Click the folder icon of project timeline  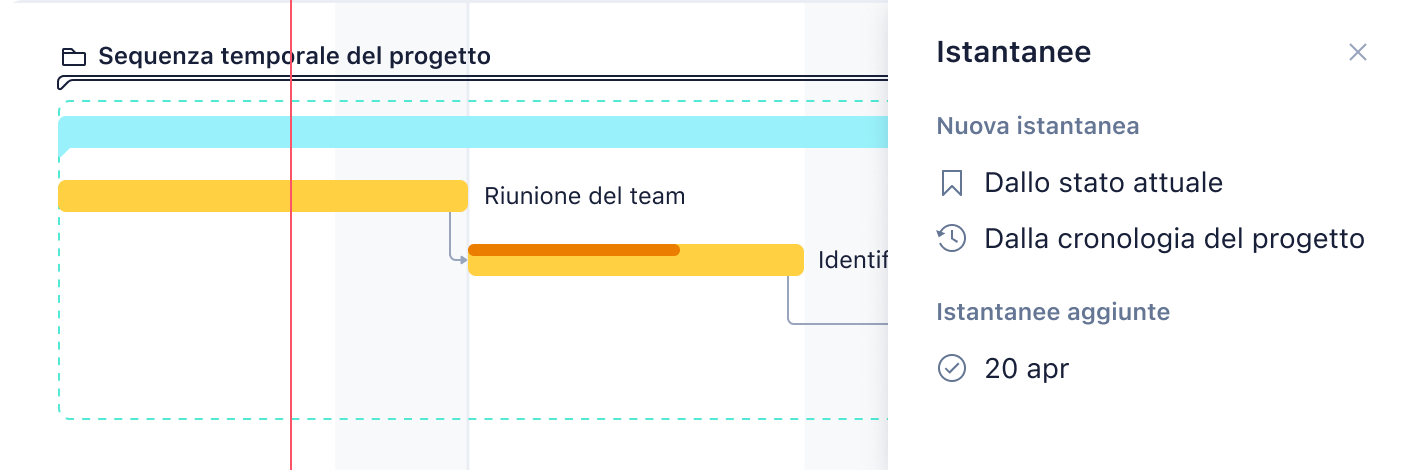tap(73, 56)
